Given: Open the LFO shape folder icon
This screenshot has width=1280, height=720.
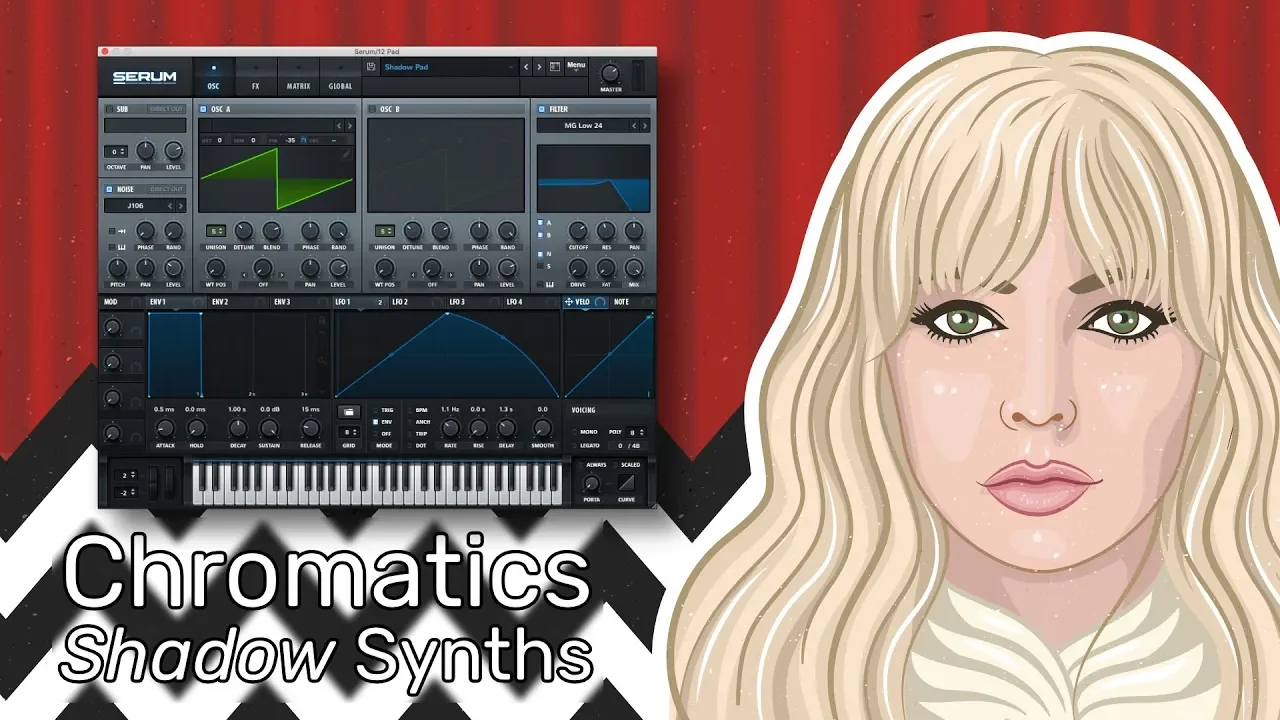Looking at the screenshot, I should [348, 411].
